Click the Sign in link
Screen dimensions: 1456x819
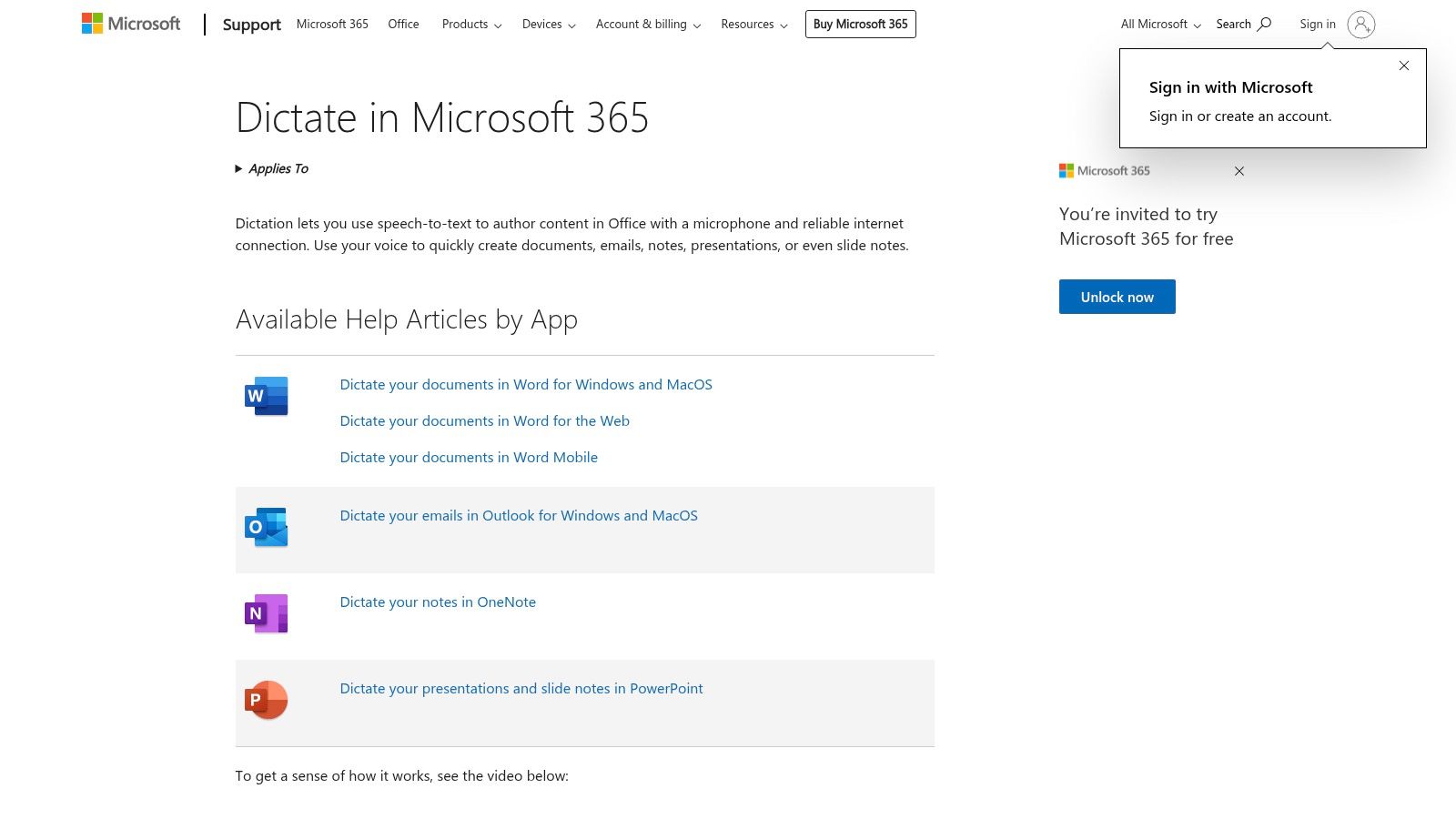(x=1318, y=25)
